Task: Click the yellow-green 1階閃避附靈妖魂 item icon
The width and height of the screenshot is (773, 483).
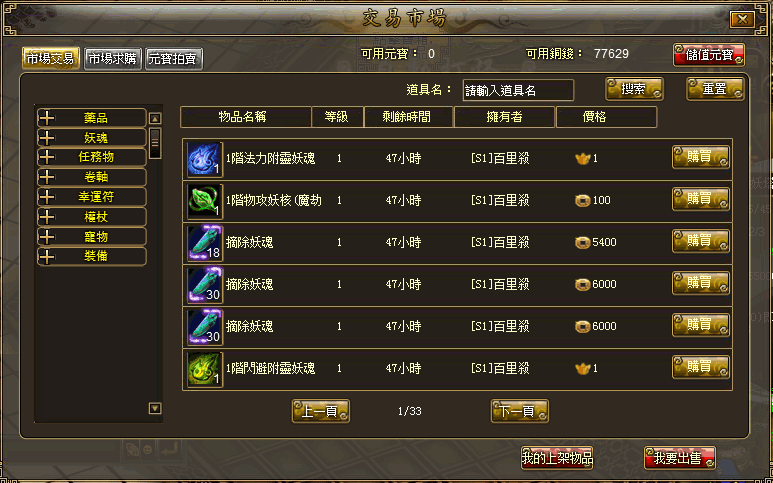Action: (205, 369)
